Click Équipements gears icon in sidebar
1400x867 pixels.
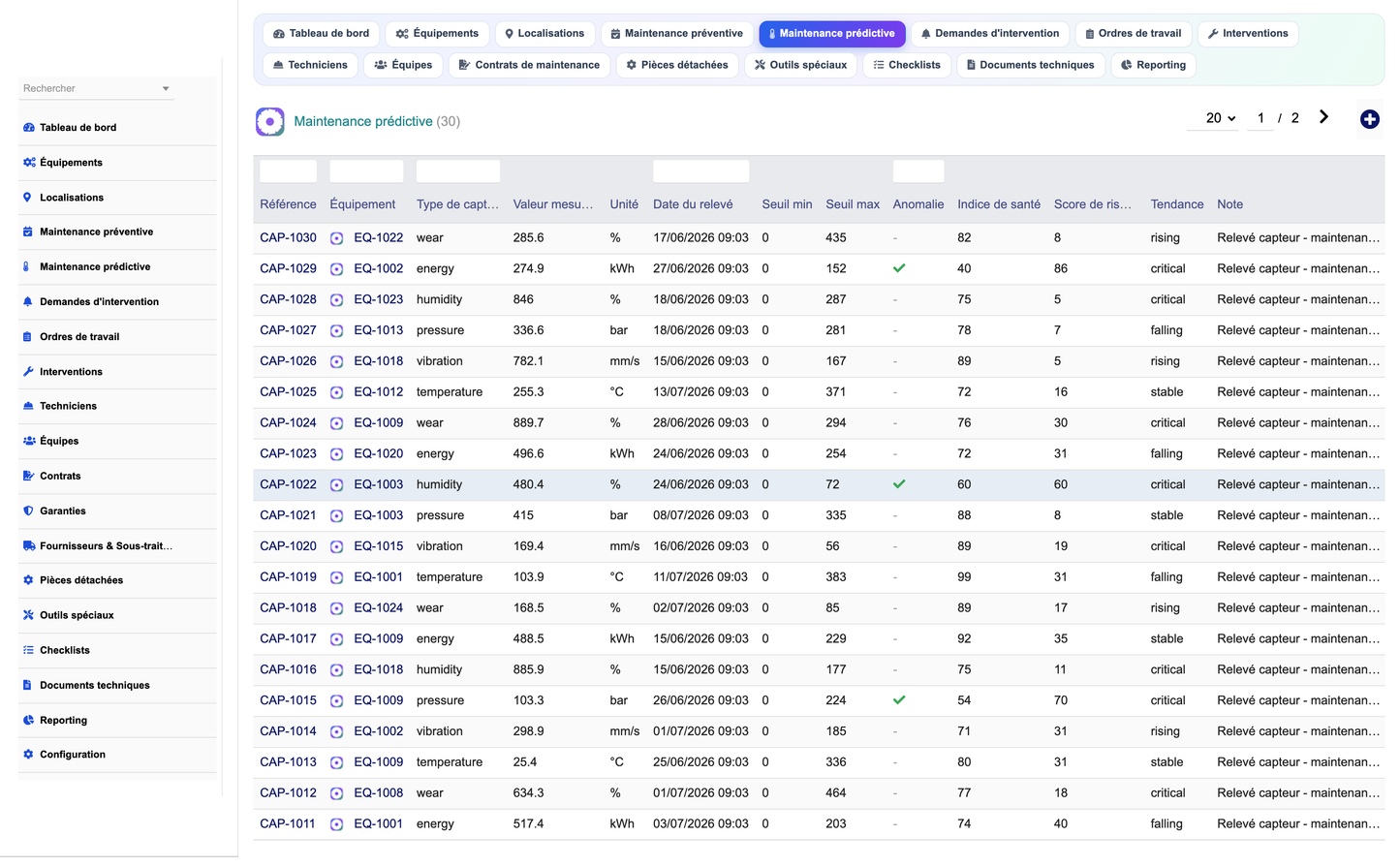[x=28, y=163]
